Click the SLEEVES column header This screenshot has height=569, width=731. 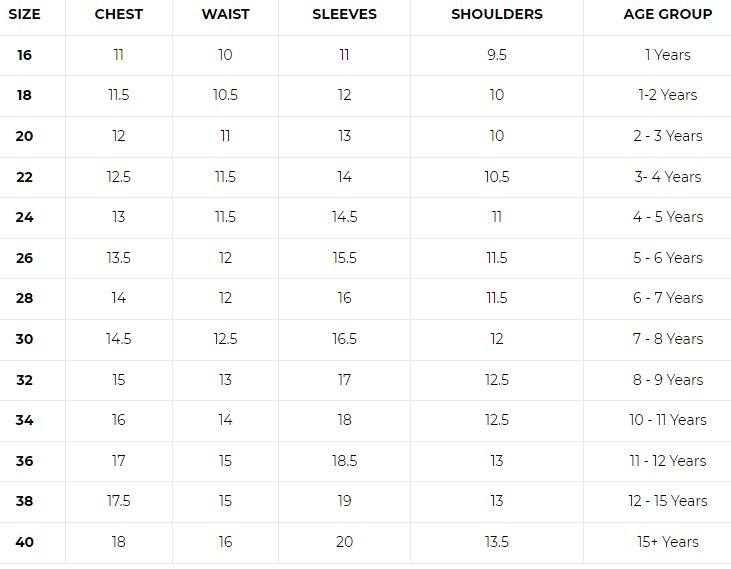click(344, 14)
